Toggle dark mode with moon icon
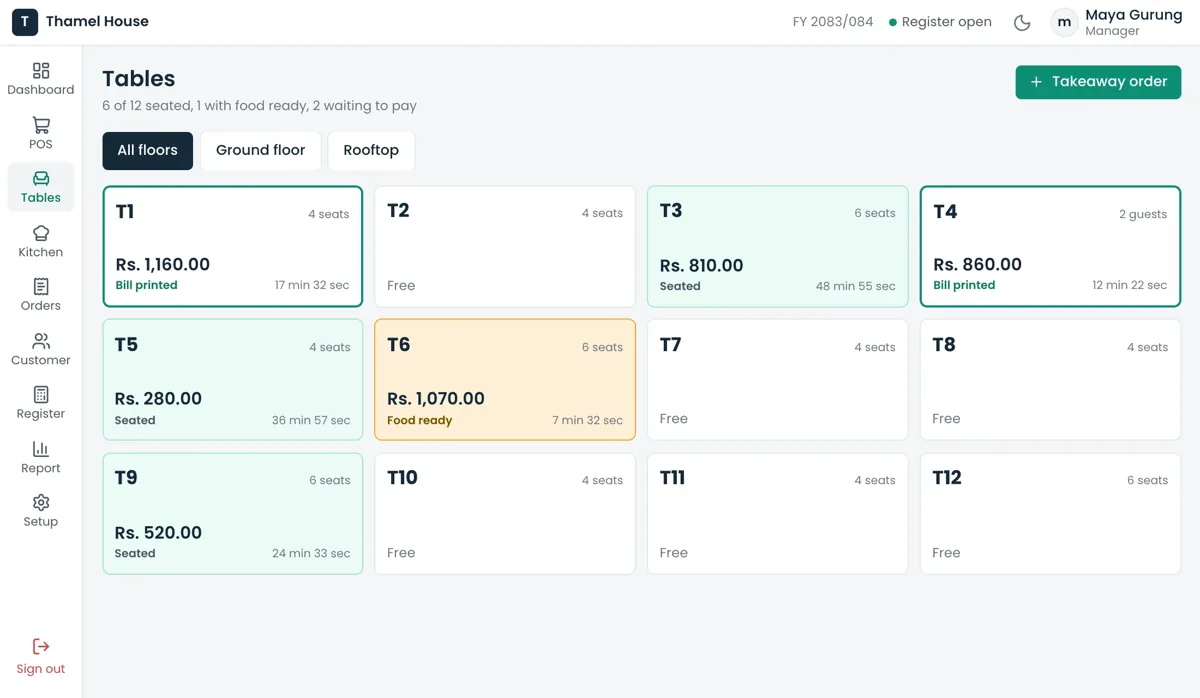Viewport: 1200px width, 698px height. coord(1022,22)
